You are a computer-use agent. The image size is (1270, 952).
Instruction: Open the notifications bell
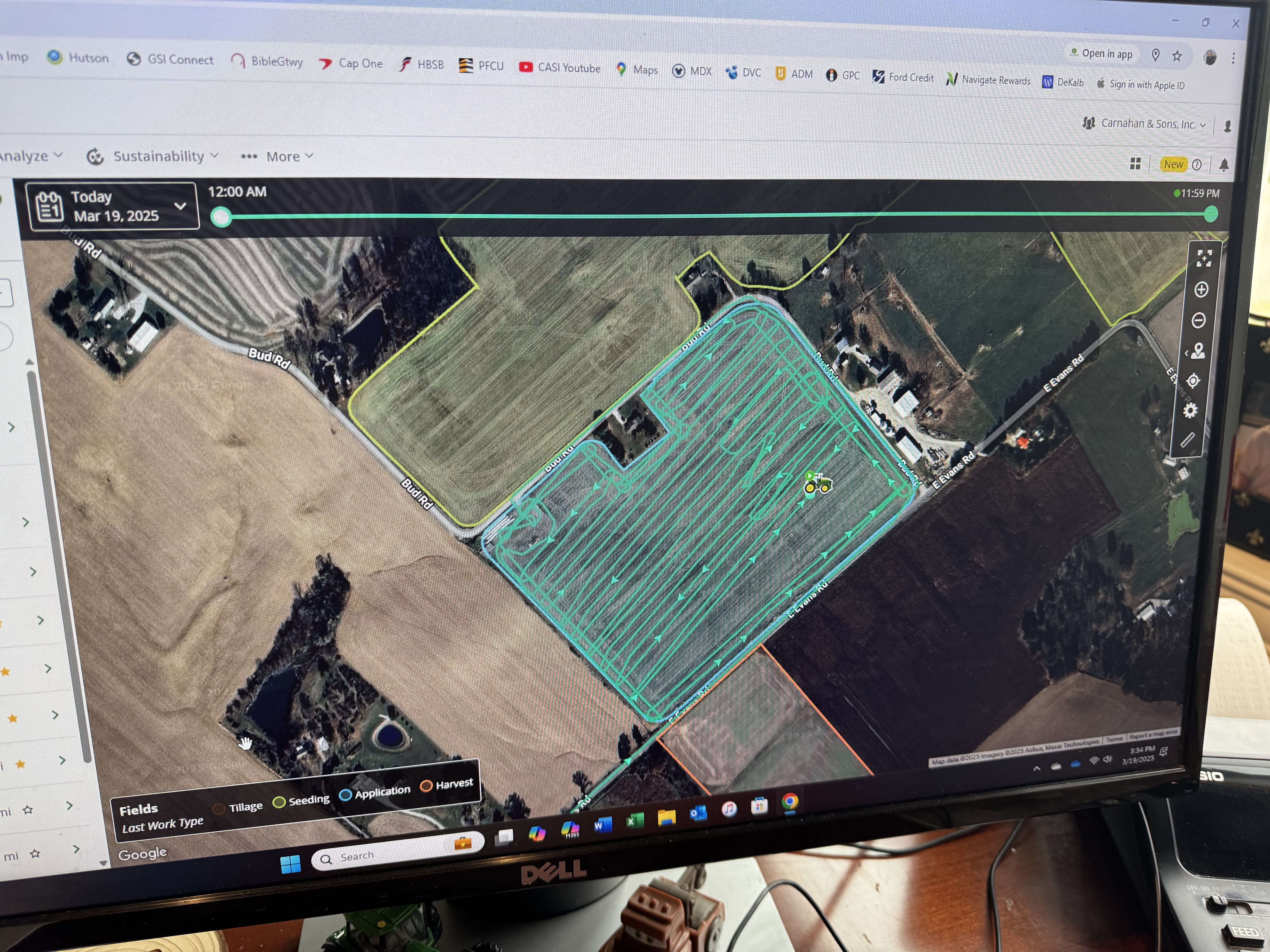point(1224,165)
